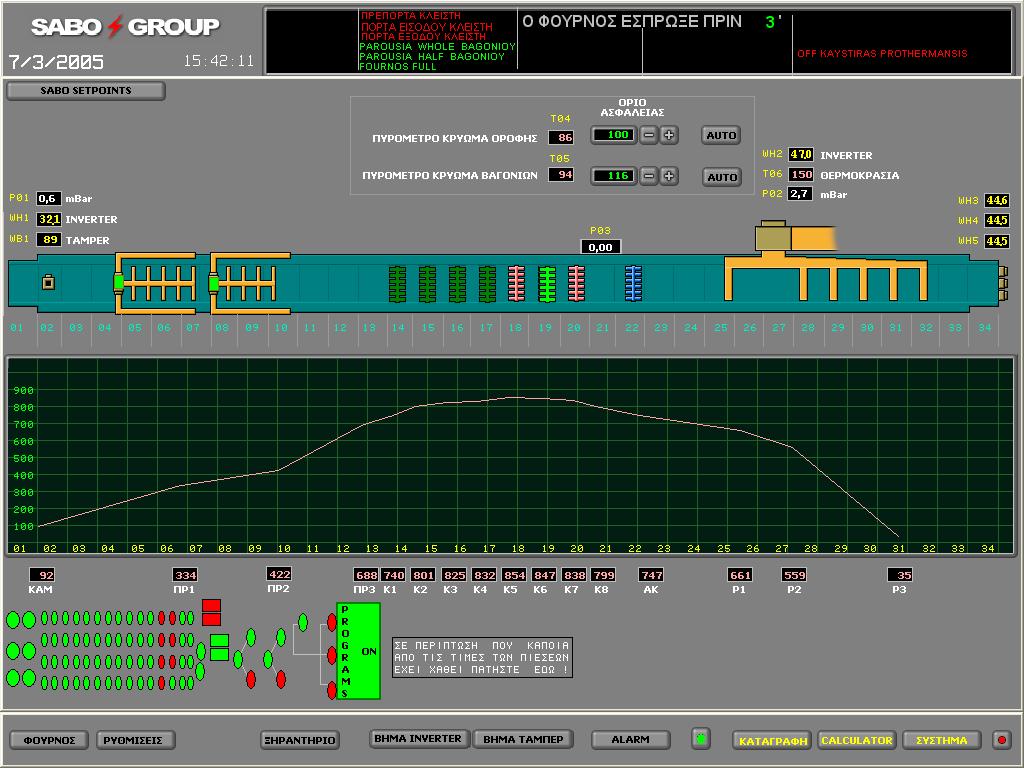Click the OFF KAYSTIRAS PROTHERMANSIS alarm text
This screenshot has width=1024, height=768.
[x=882, y=54]
